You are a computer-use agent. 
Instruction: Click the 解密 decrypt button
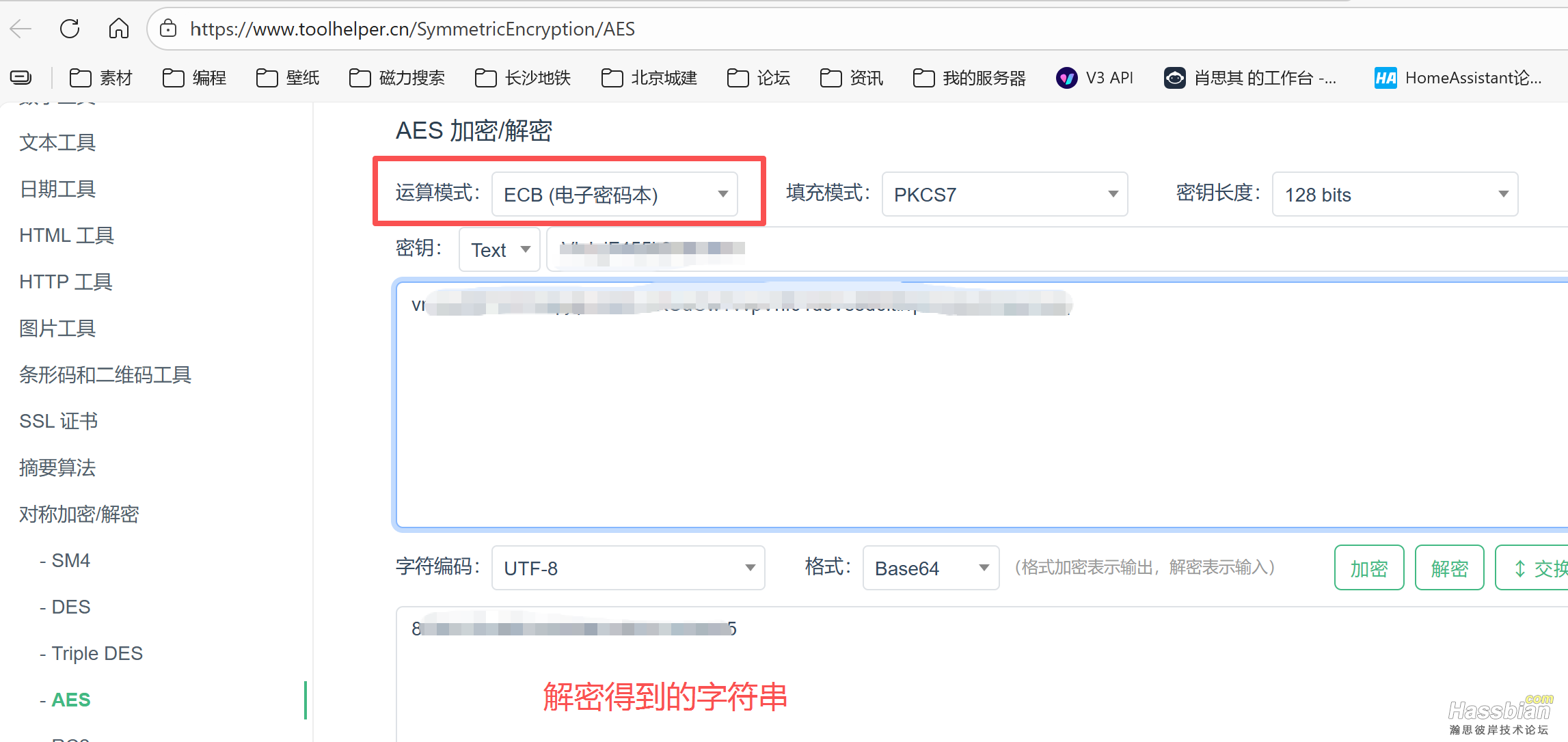coord(1449,567)
